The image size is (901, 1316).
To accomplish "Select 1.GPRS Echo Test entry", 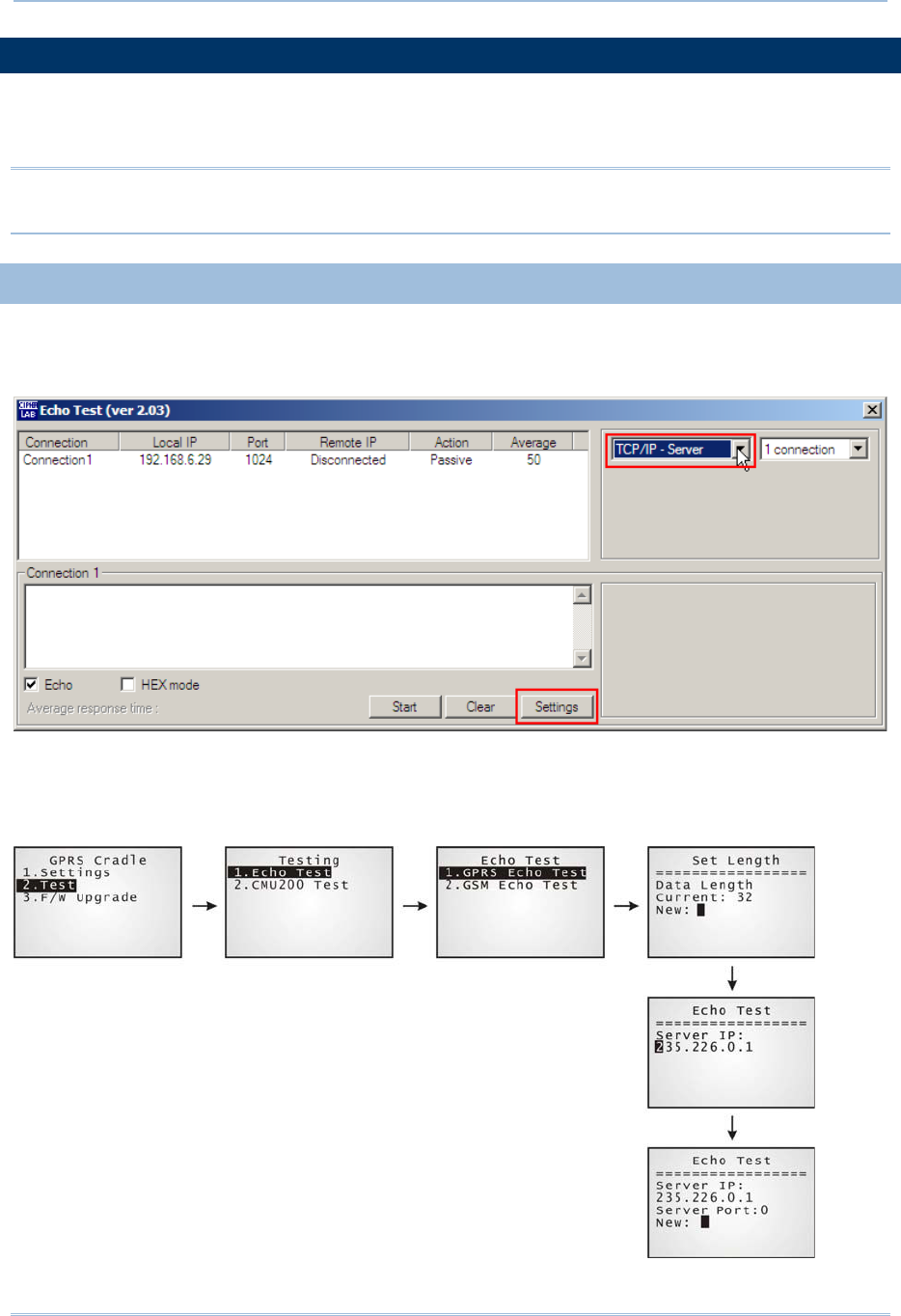I will [x=513, y=872].
